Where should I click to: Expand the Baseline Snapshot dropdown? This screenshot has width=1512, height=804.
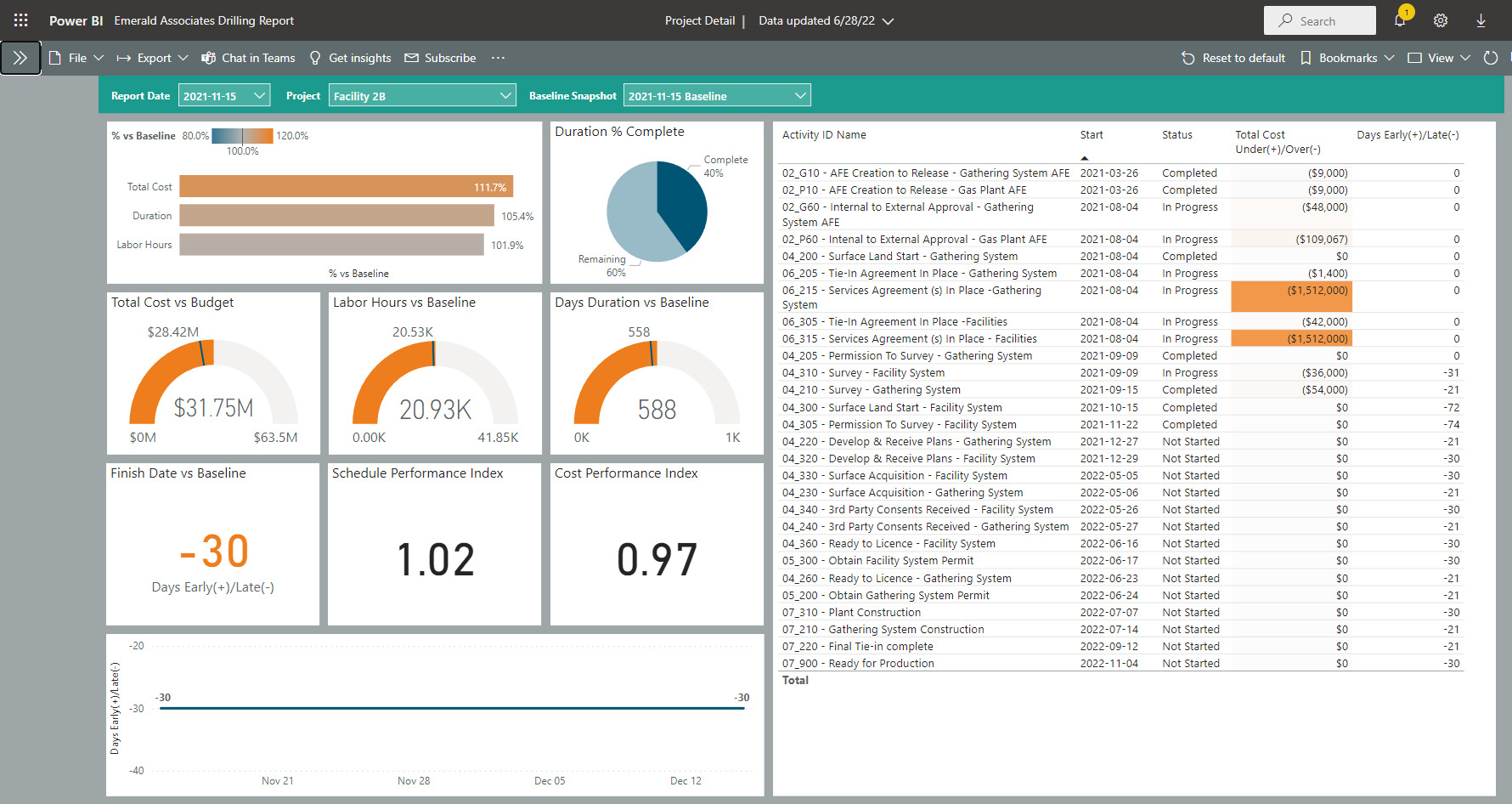click(x=717, y=96)
